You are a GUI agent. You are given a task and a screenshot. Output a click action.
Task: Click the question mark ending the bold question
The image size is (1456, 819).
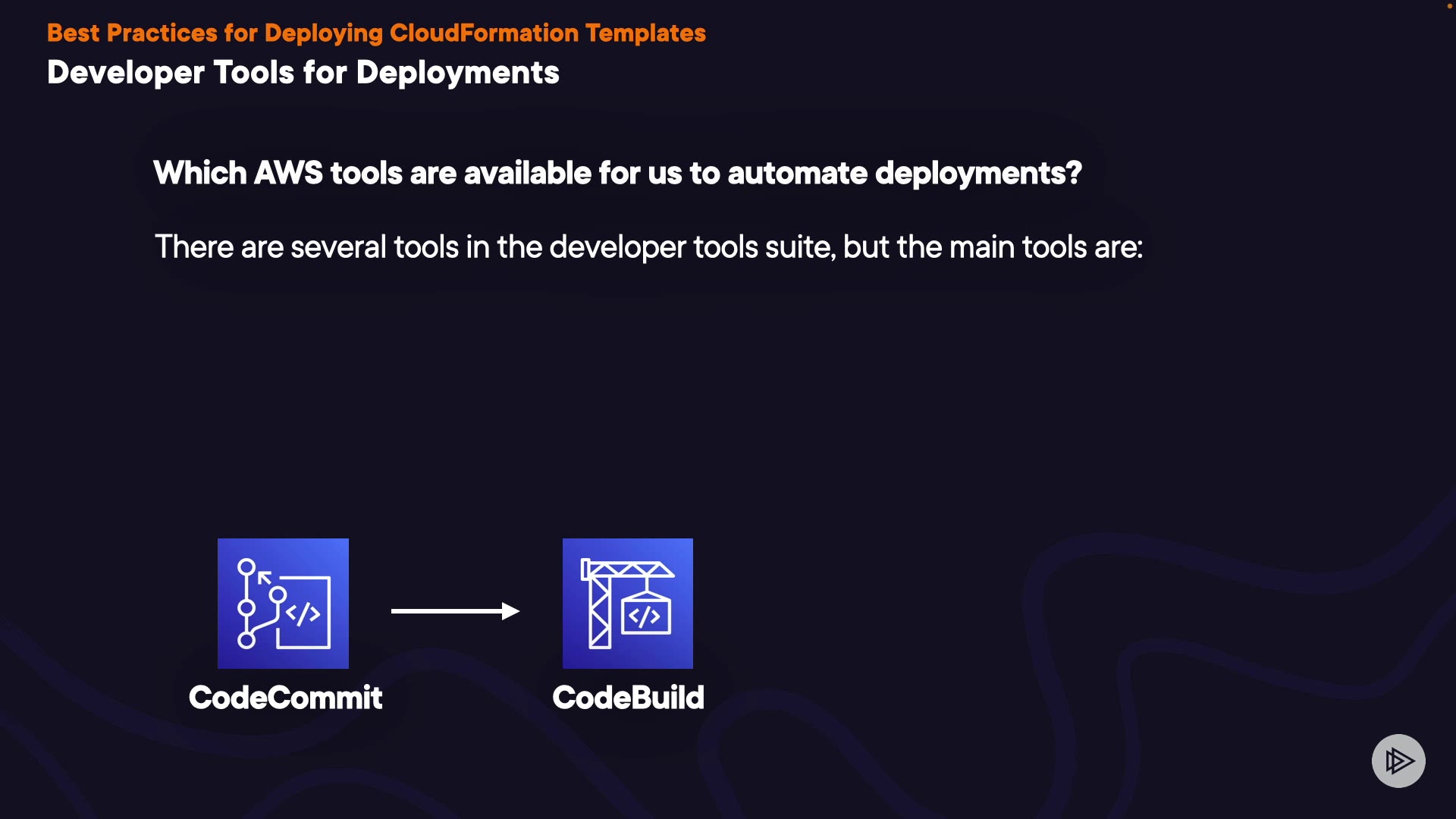coord(1074,173)
